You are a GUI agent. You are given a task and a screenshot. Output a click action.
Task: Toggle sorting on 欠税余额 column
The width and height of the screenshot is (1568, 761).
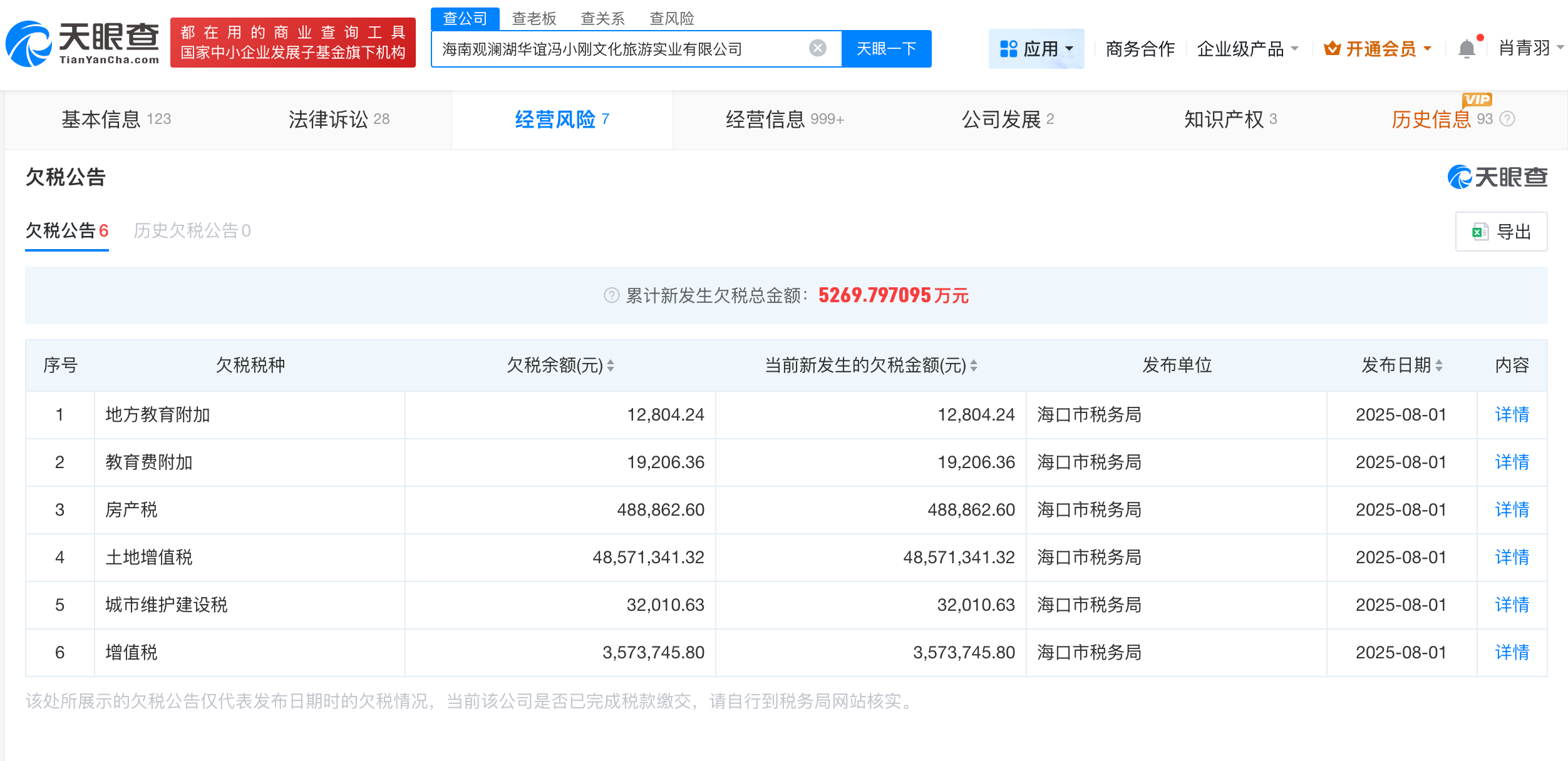[x=611, y=366]
